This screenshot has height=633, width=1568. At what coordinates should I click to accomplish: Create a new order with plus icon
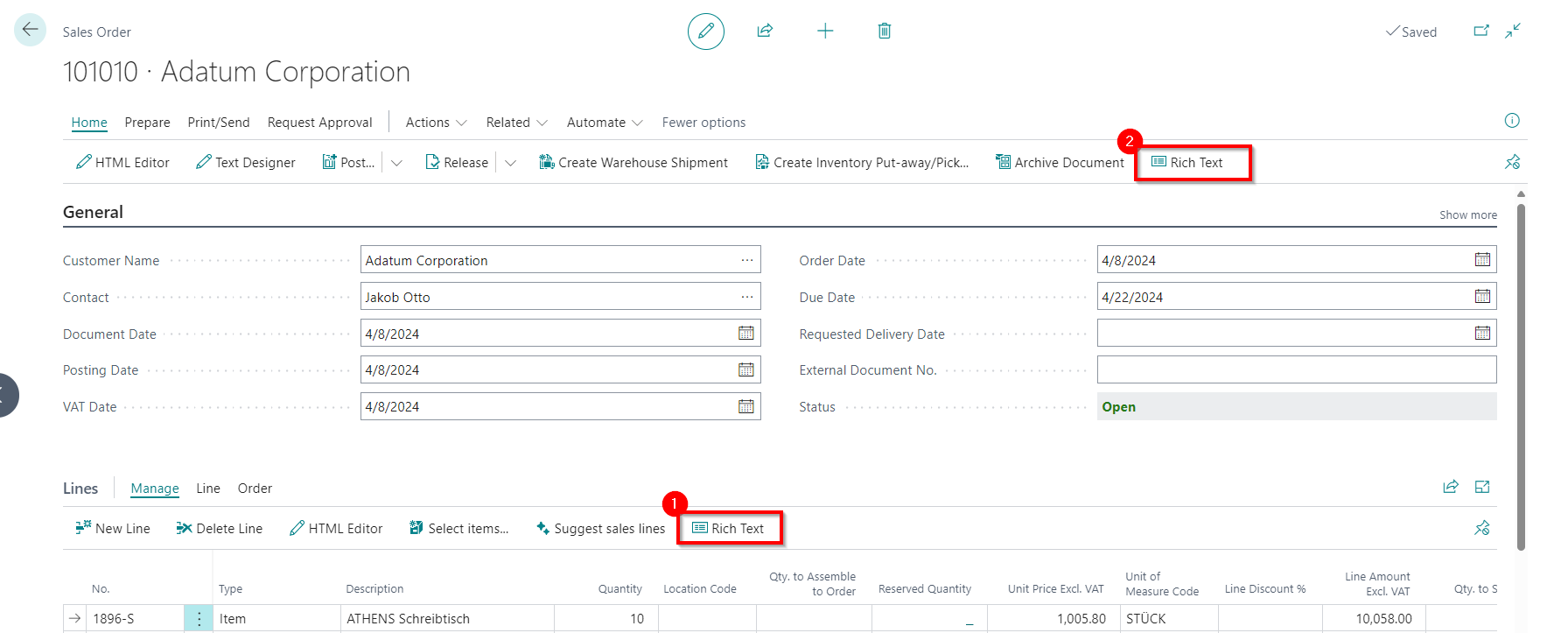825,32
